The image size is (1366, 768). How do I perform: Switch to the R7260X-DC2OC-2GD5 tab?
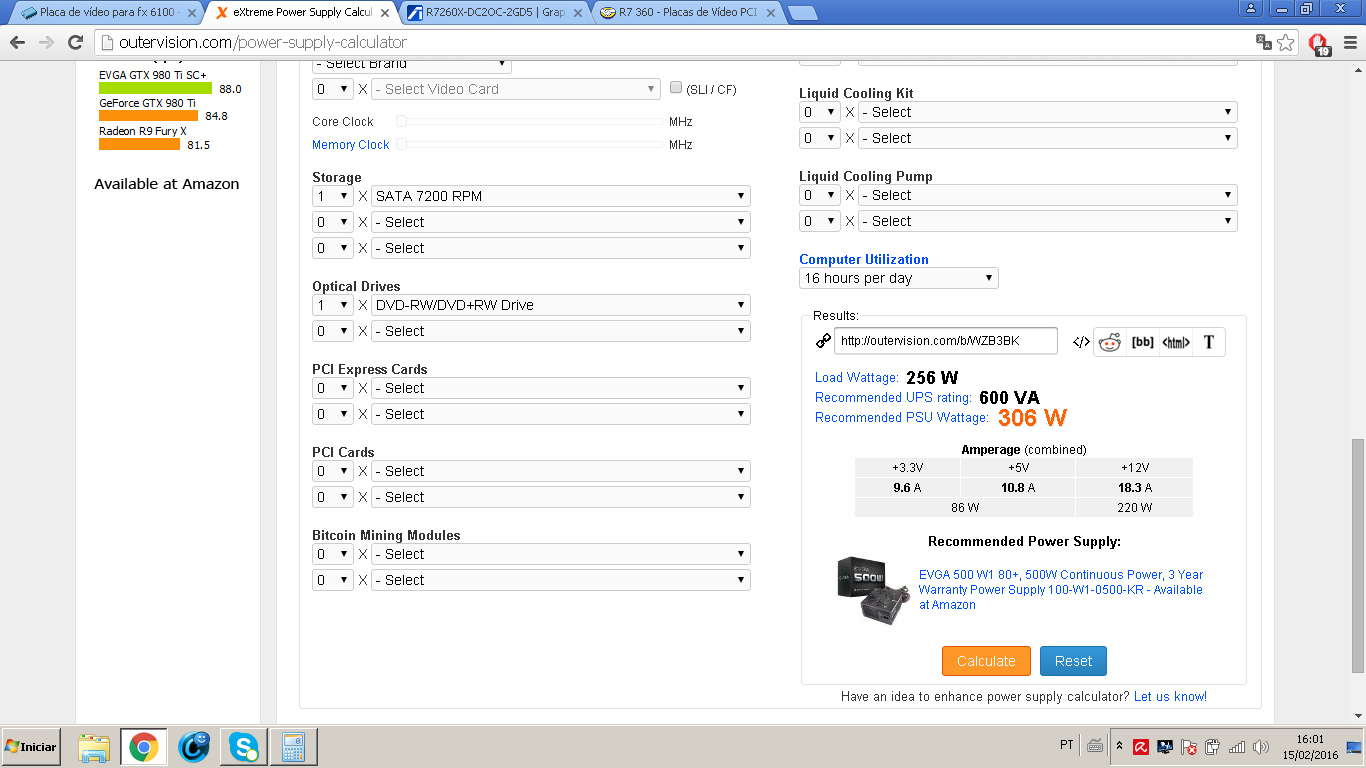click(496, 13)
